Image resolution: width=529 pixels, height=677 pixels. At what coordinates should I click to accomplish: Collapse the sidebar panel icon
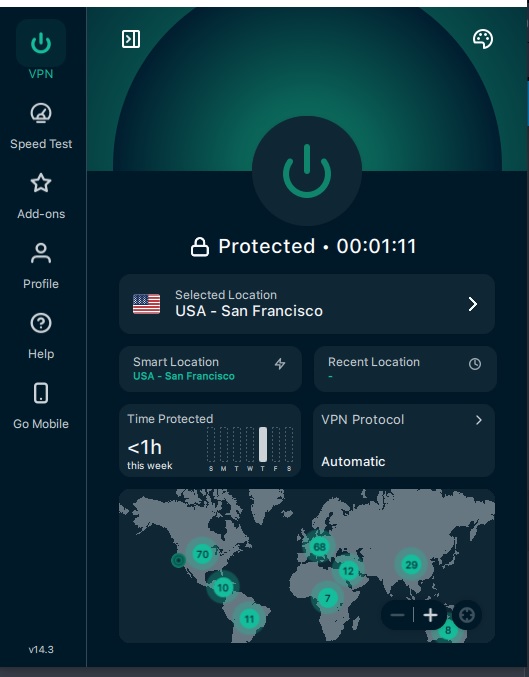point(131,39)
